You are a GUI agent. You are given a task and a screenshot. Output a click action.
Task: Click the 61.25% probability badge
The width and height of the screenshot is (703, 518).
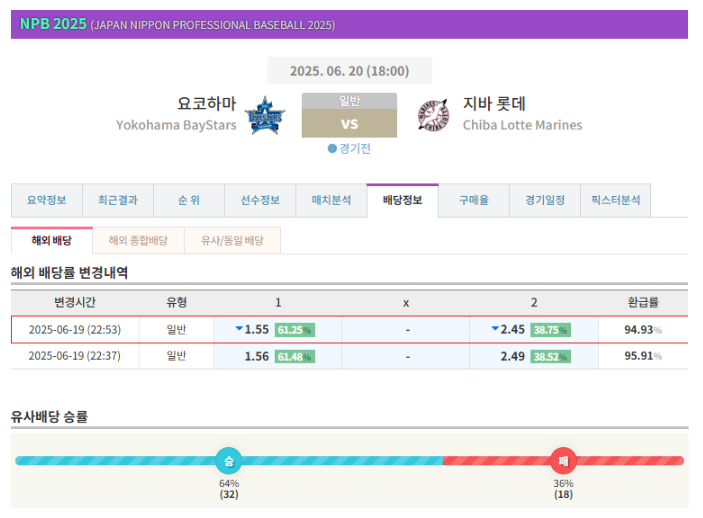(x=295, y=330)
